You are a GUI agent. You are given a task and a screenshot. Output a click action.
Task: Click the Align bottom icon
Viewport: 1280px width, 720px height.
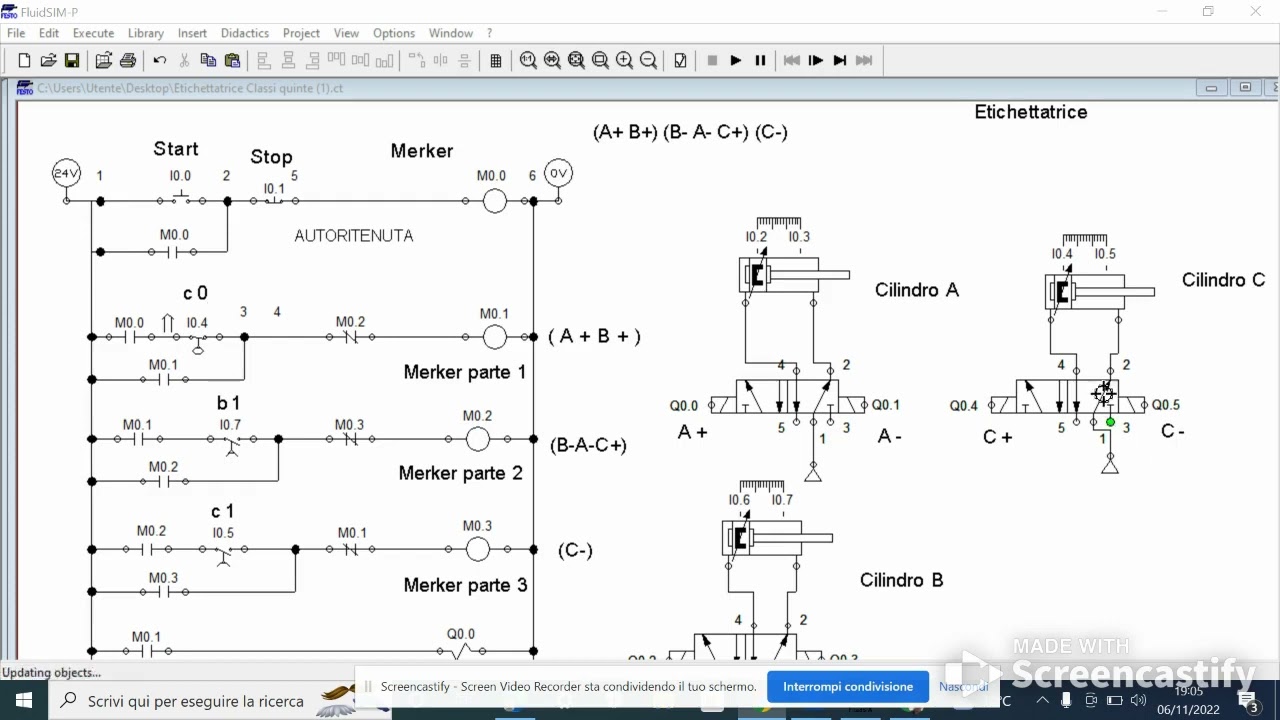384,61
